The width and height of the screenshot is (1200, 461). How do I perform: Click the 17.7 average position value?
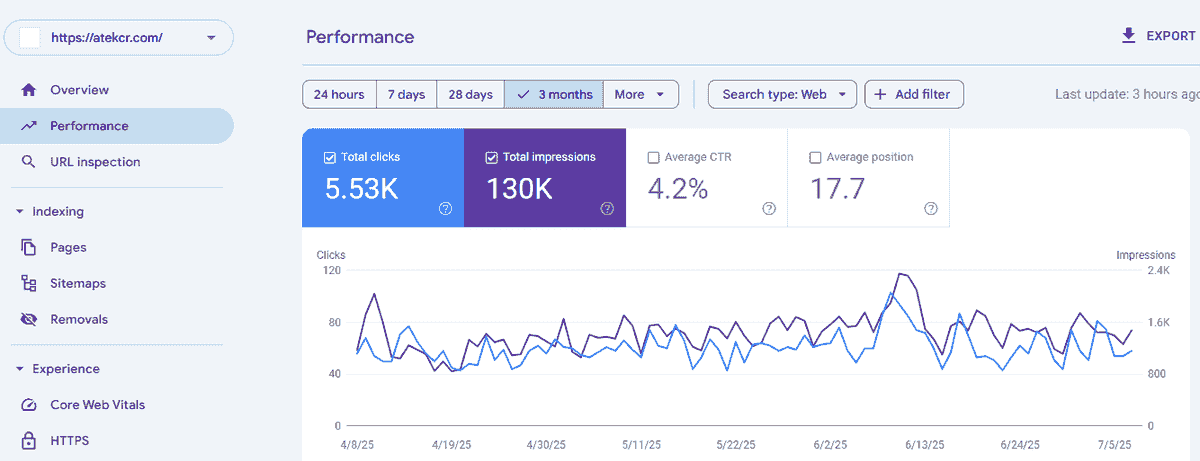click(x=837, y=188)
